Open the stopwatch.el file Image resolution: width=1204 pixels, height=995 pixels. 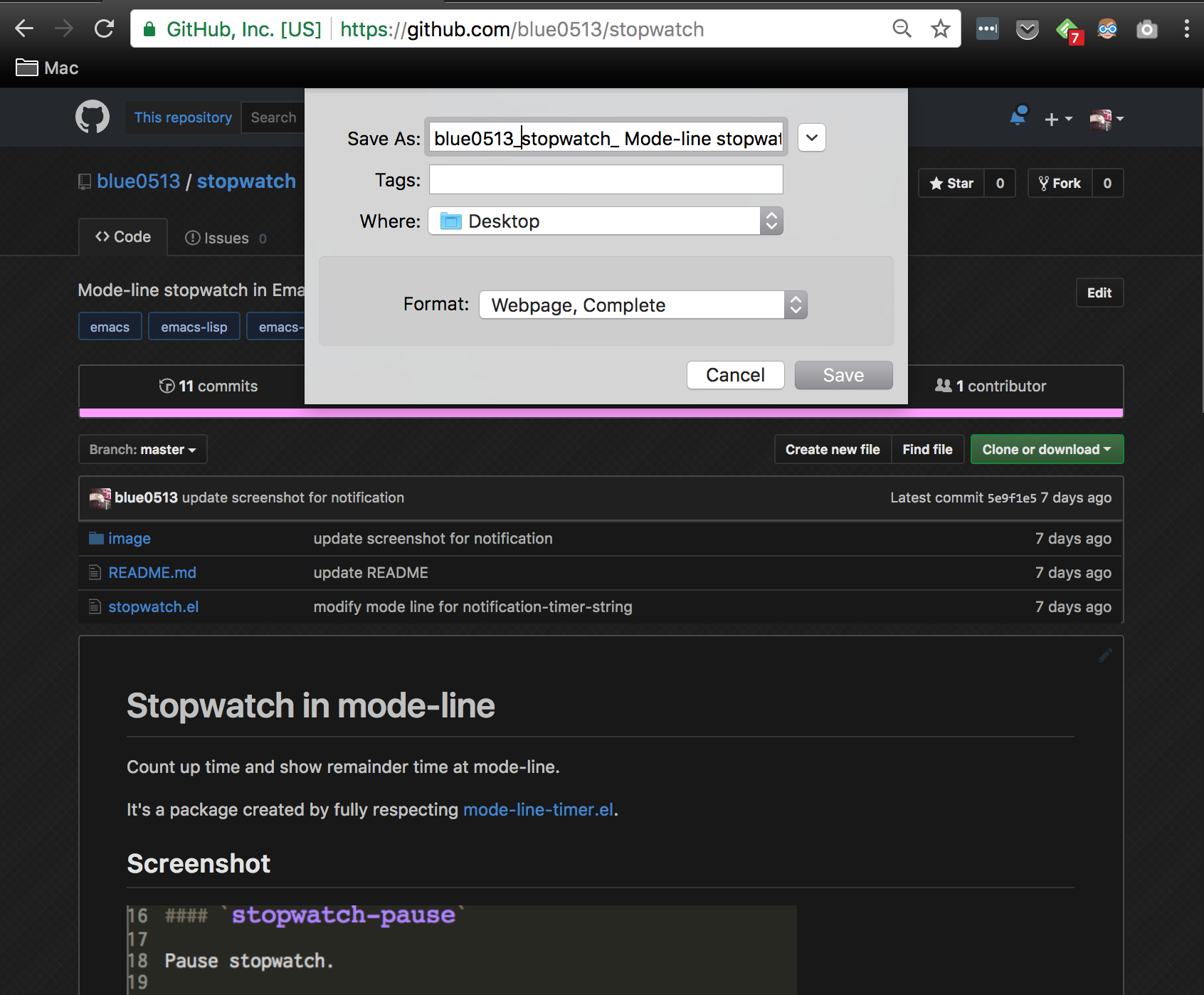(154, 606)
